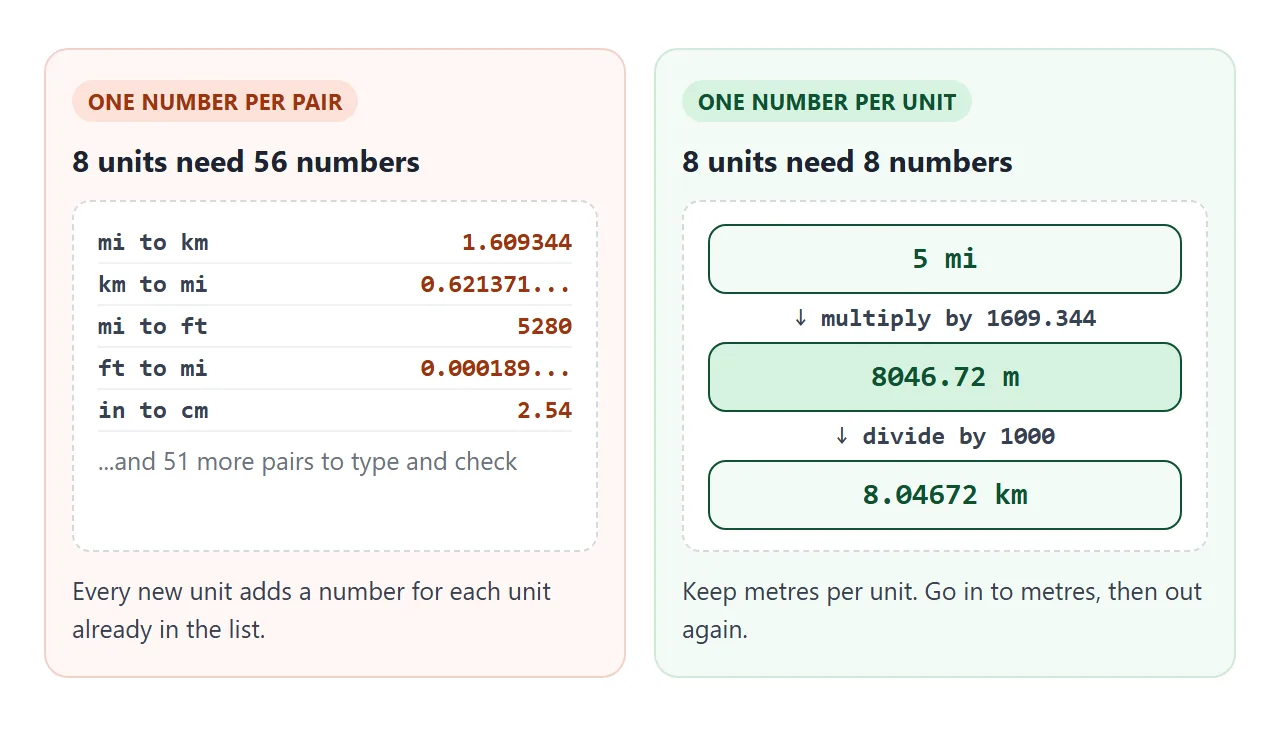Click the "divide by 1000" step
Screen dimensions: 1280x730
(x=945, y=436)
